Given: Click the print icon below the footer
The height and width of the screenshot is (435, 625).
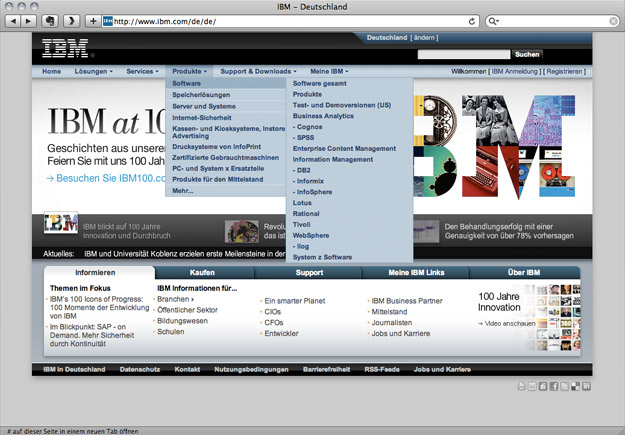Looking at the screenshot, I should coord(521,386).
